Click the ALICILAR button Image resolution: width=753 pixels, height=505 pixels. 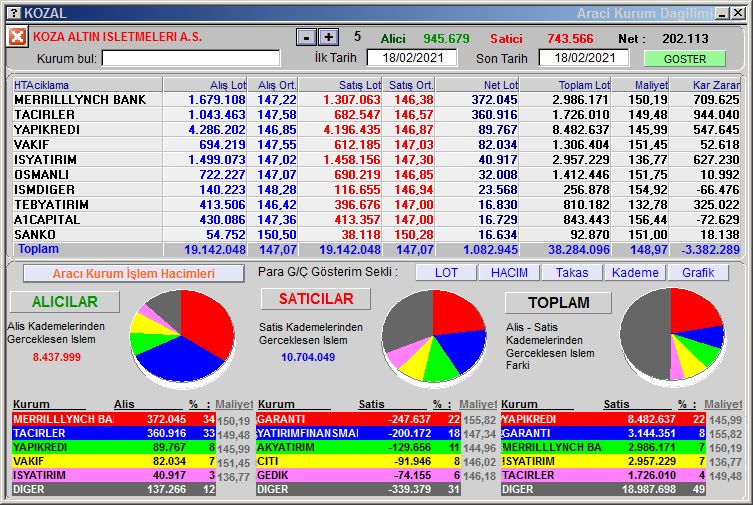(x=65, y=302)
